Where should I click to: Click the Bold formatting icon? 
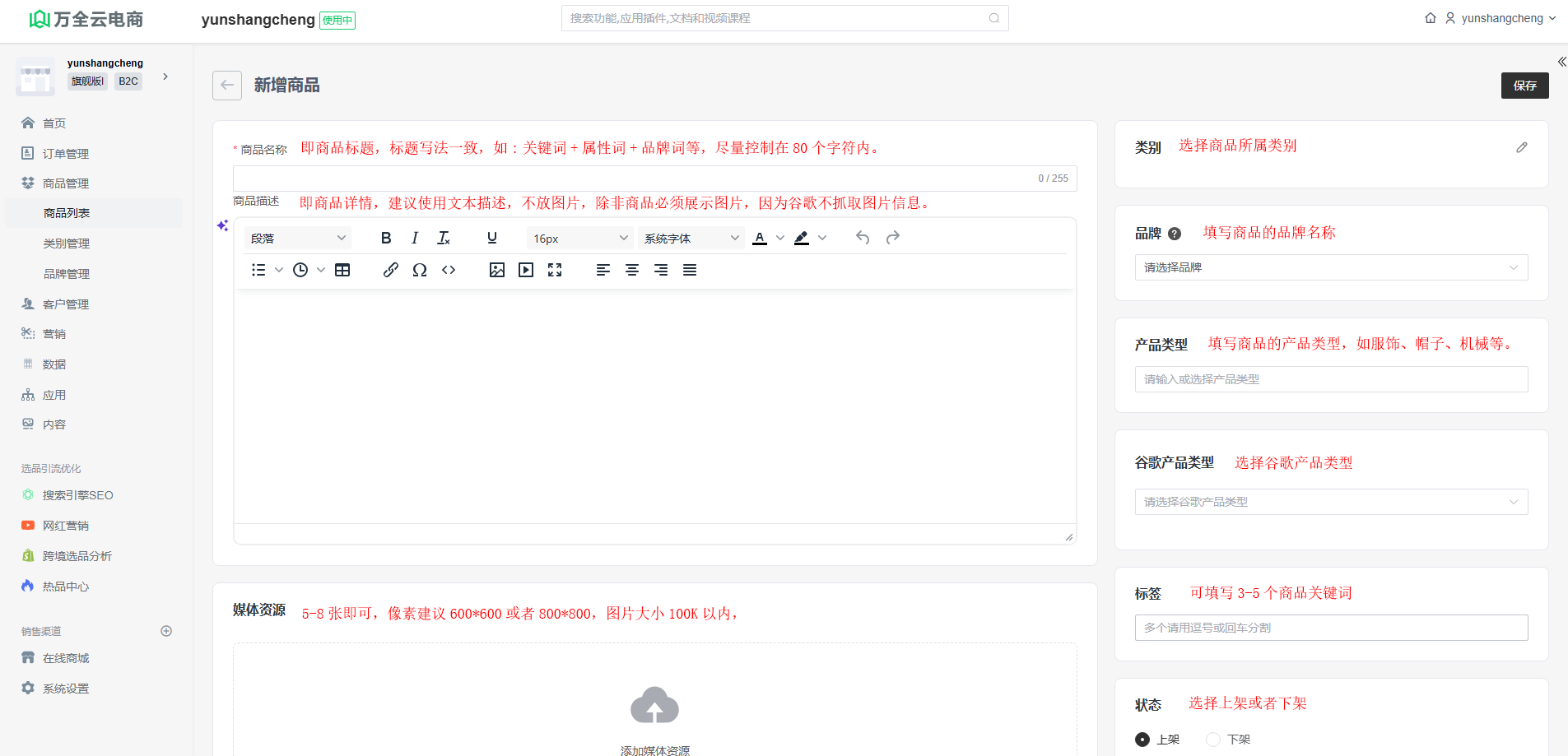386,238
